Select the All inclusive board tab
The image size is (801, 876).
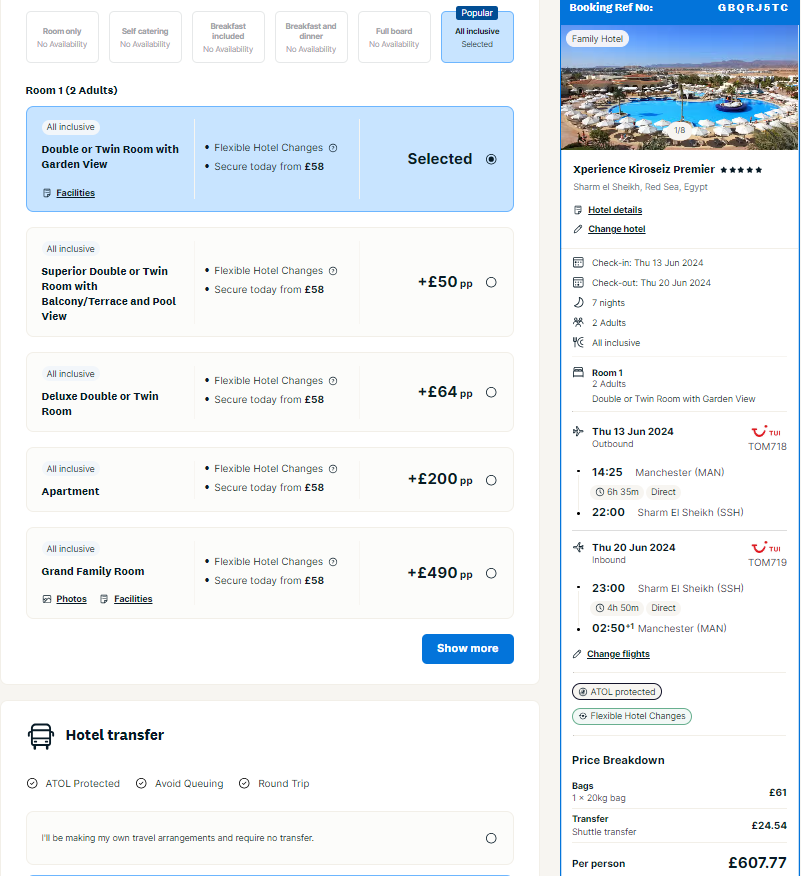(x=477, y=37)
